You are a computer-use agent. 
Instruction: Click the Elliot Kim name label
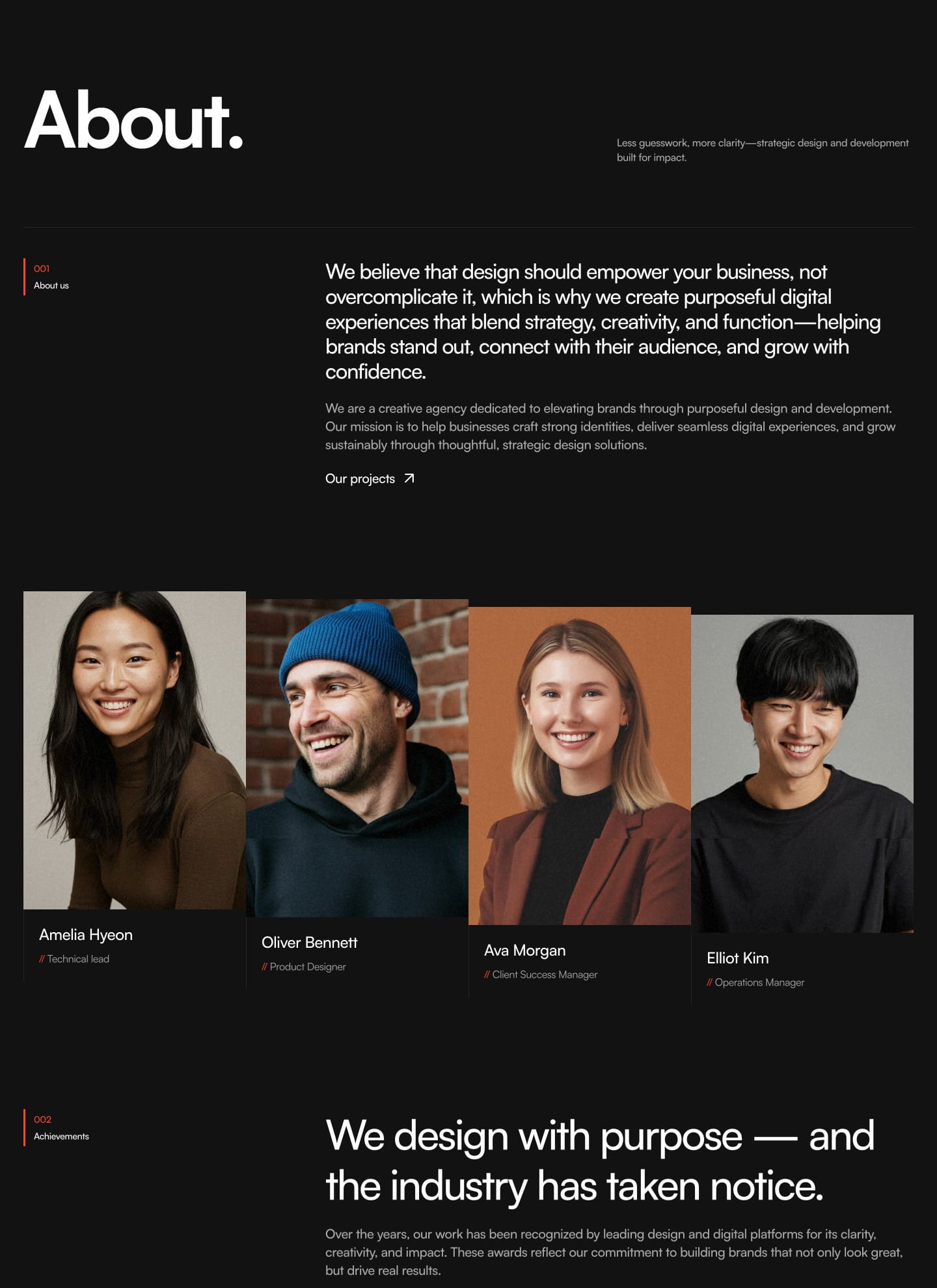click(x=738, y=958)
